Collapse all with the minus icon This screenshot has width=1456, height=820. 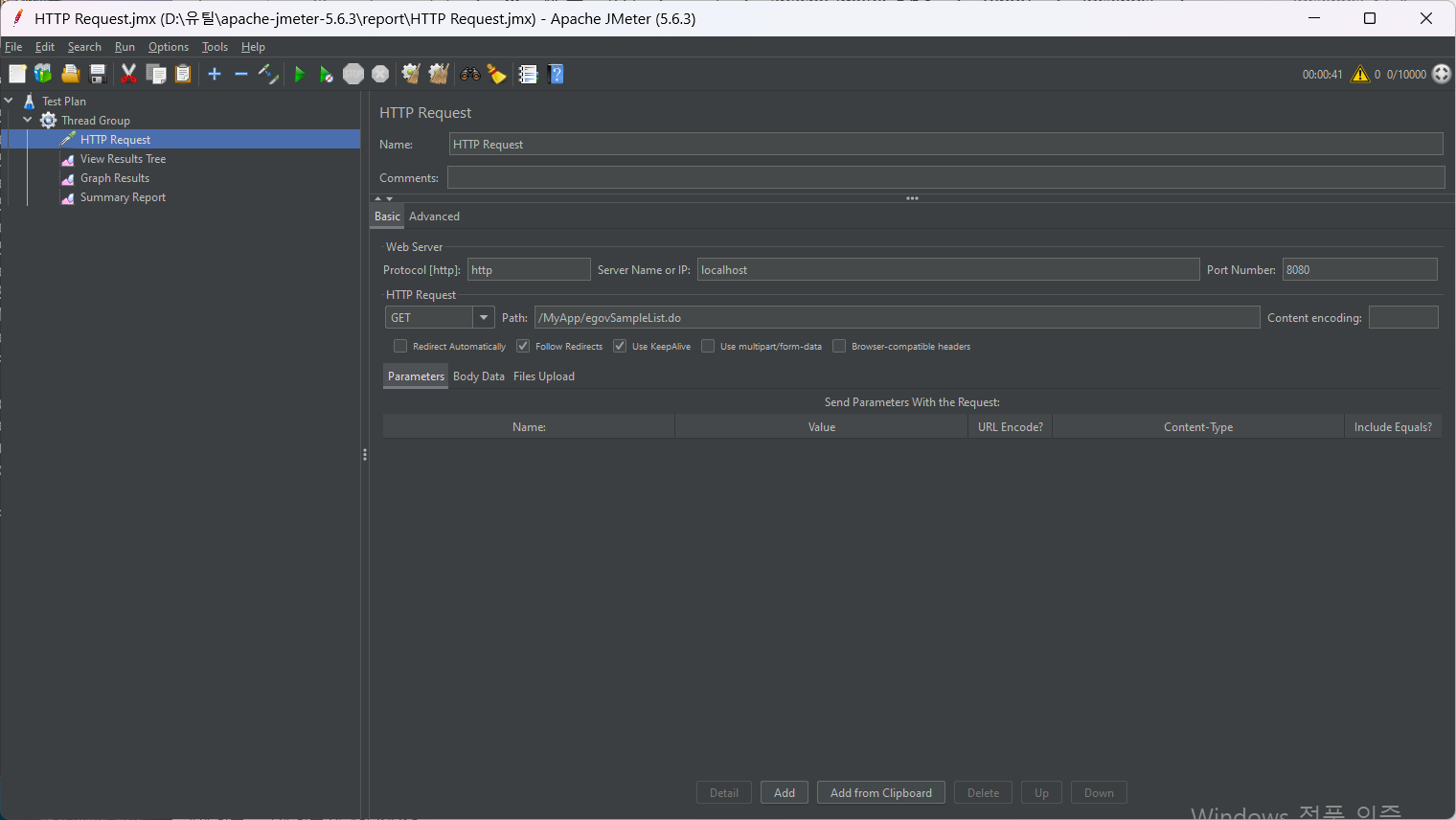[x=241, y=74]
